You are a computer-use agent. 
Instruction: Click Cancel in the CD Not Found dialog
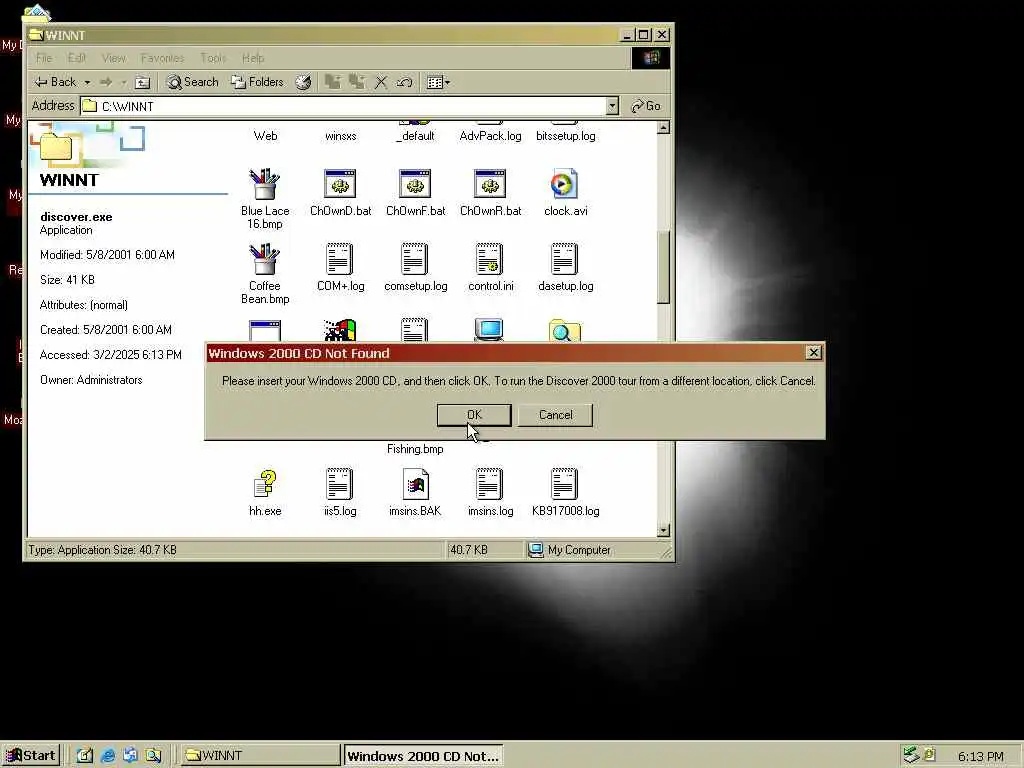coord(555,415)
